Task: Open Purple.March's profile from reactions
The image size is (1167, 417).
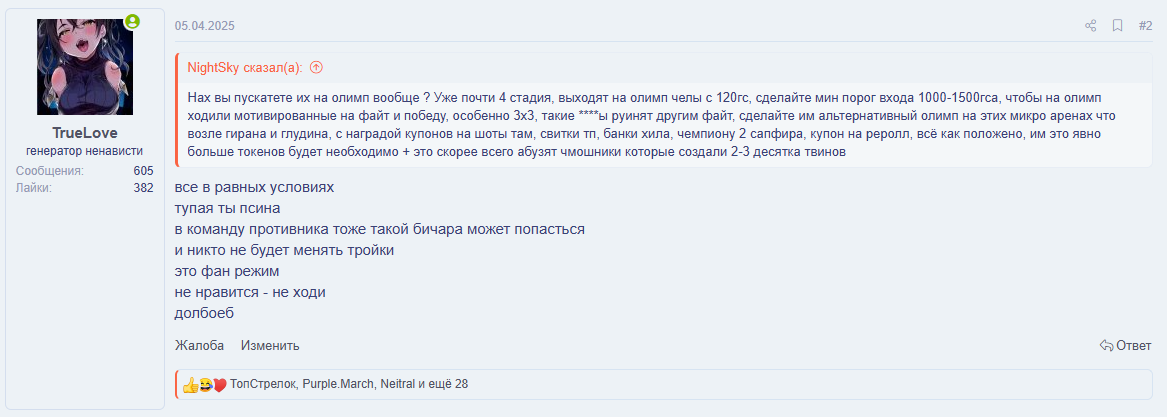Action: click(x=338, y=384)
